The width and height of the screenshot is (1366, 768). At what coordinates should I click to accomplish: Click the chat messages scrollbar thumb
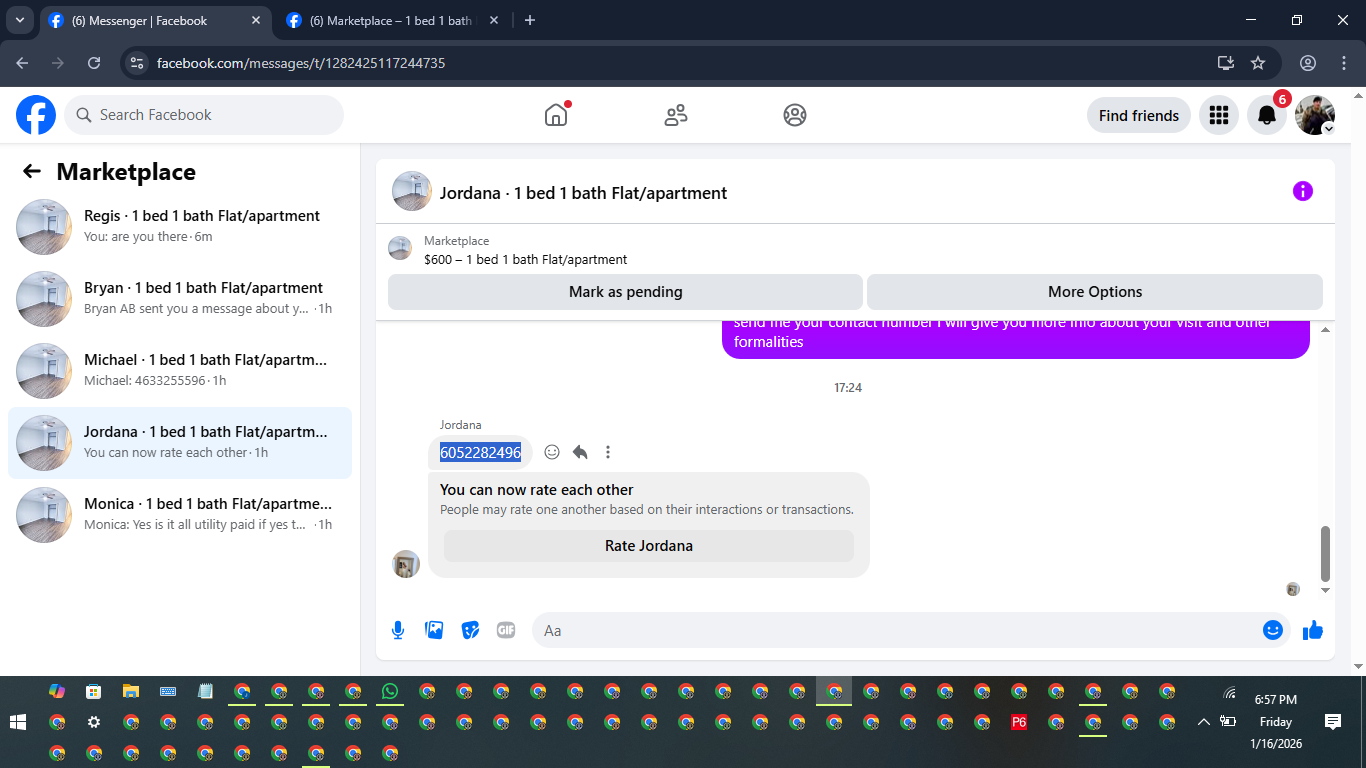coord(1326,553)
